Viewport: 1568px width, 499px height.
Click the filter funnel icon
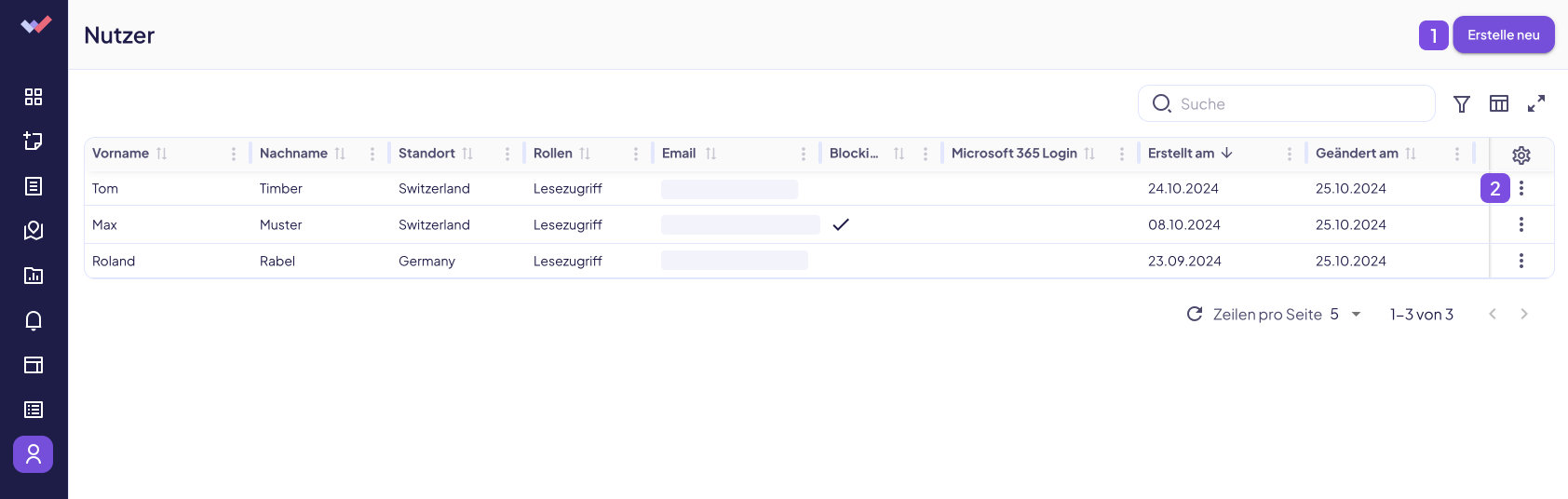(x=1462, y=104)
